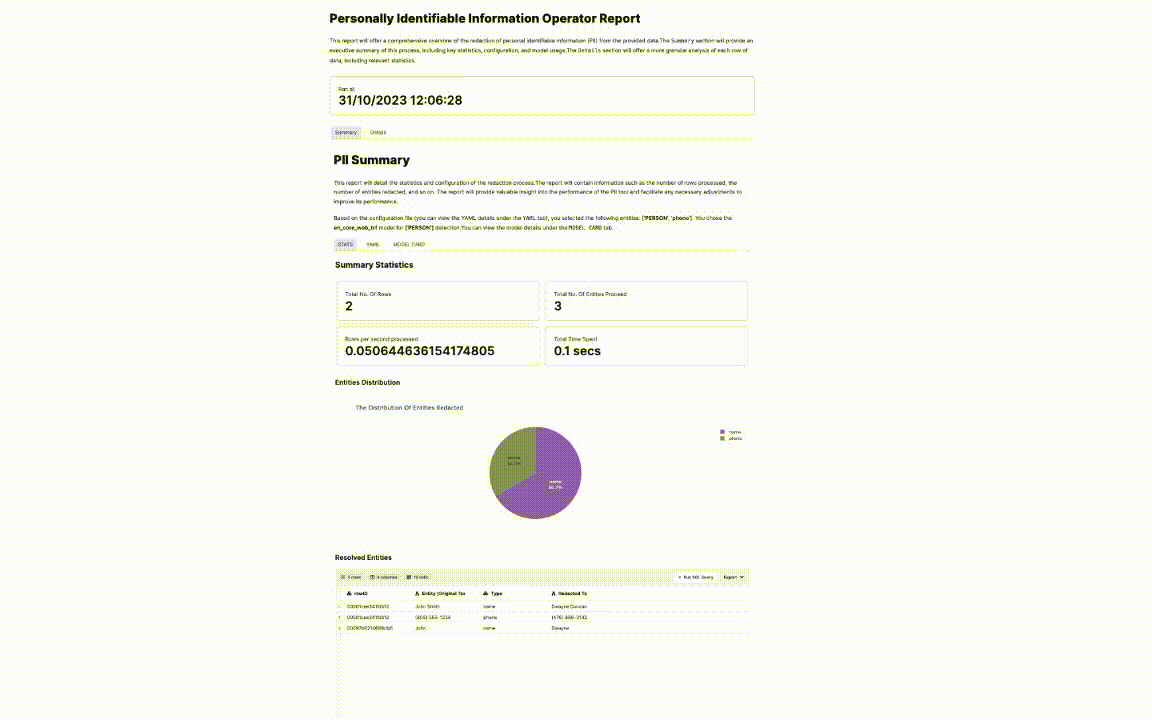
Task: Select the Summary tab
Action: click(x=345, y=132)
